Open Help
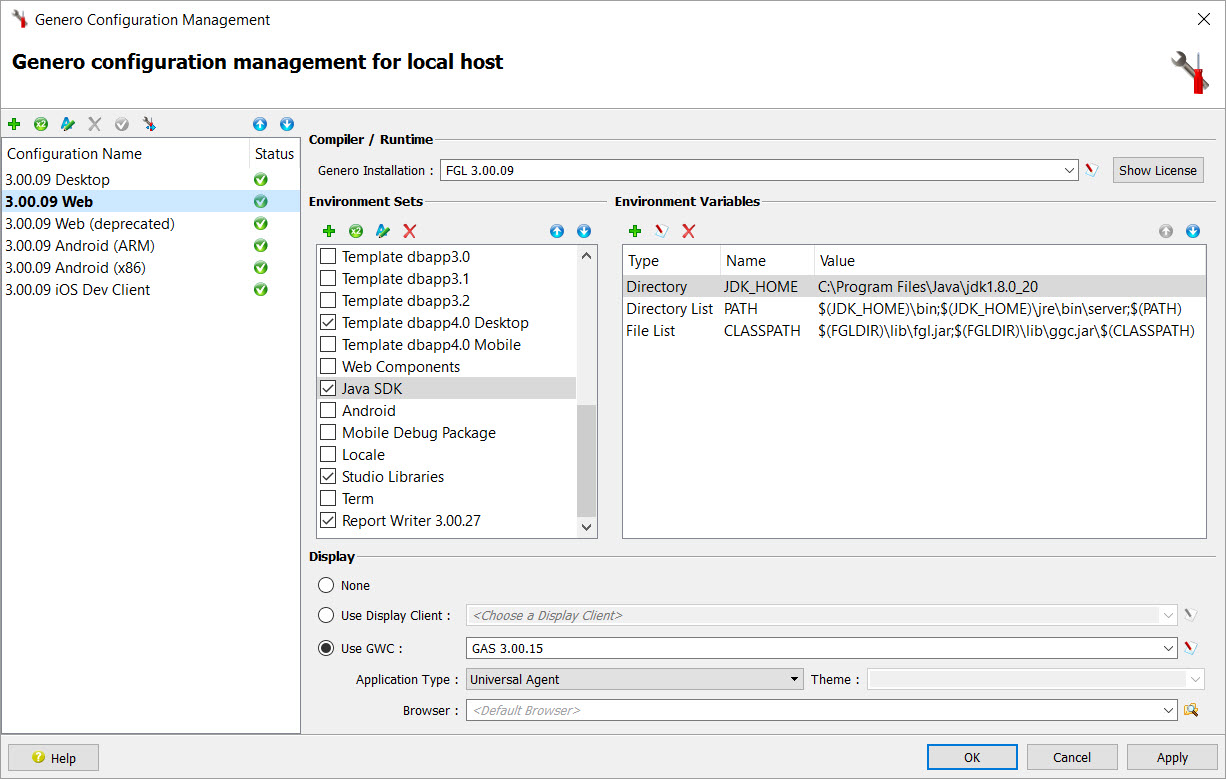Screen dimensions: 1226x779 coord(53,758)
